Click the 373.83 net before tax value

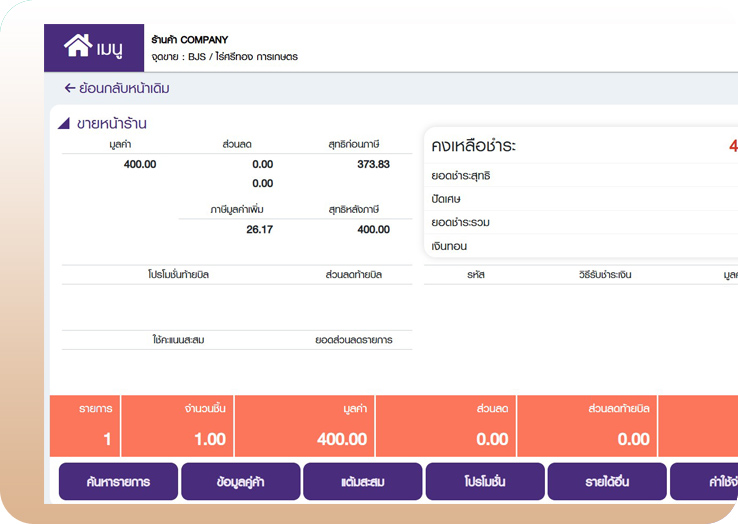coord(373,164)
